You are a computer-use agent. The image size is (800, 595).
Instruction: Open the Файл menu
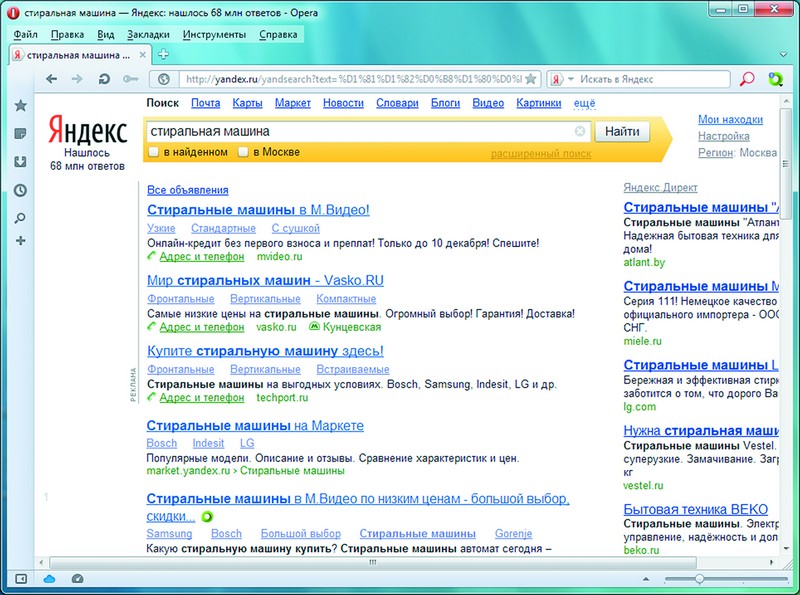(26, 34)
